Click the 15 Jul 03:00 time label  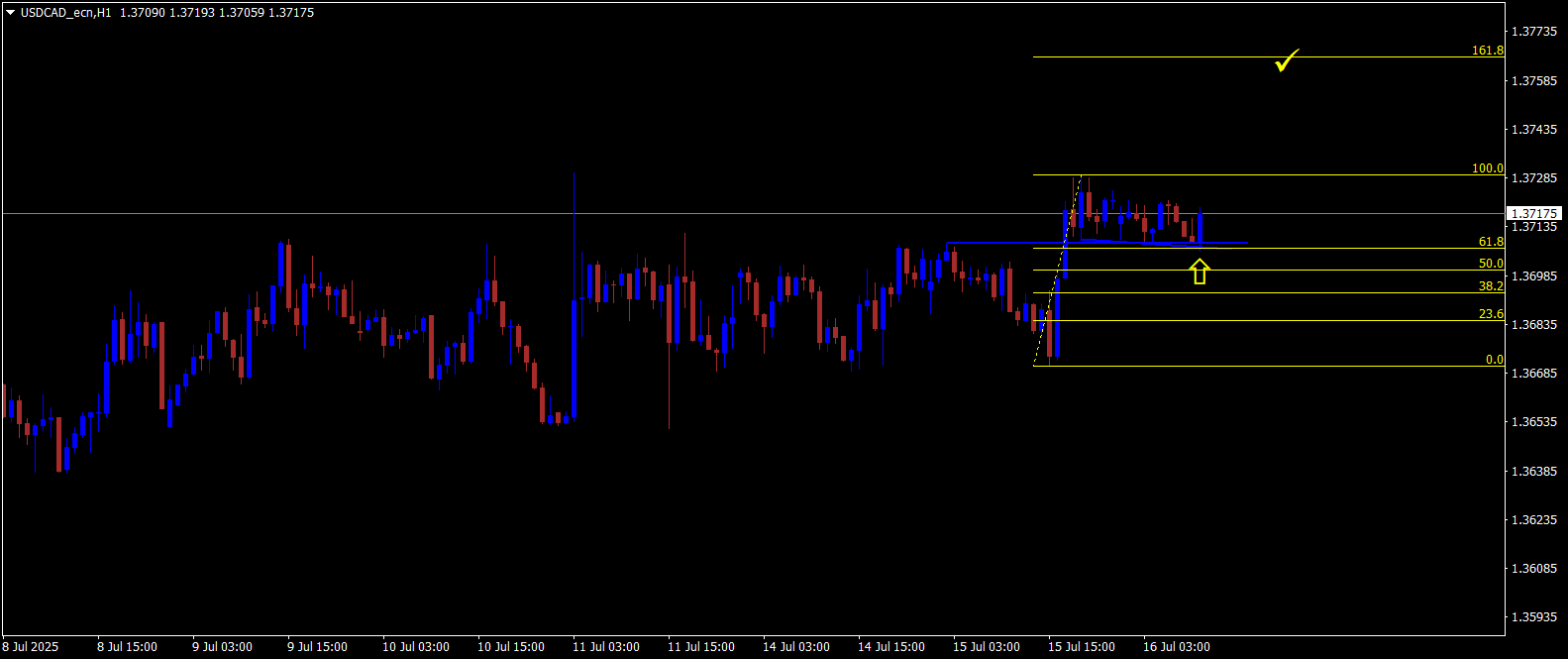pos(987,647)
